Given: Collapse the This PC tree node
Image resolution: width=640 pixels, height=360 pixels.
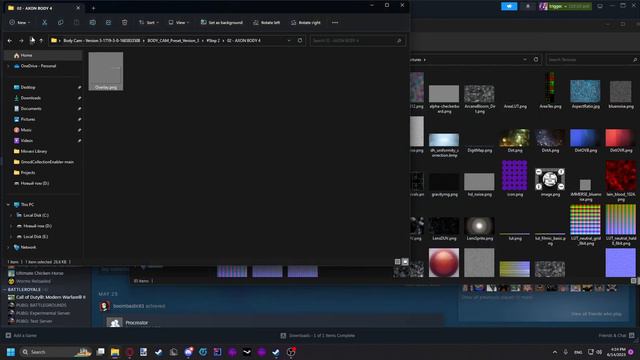Looking at the screenshot, I should point(9,204).
